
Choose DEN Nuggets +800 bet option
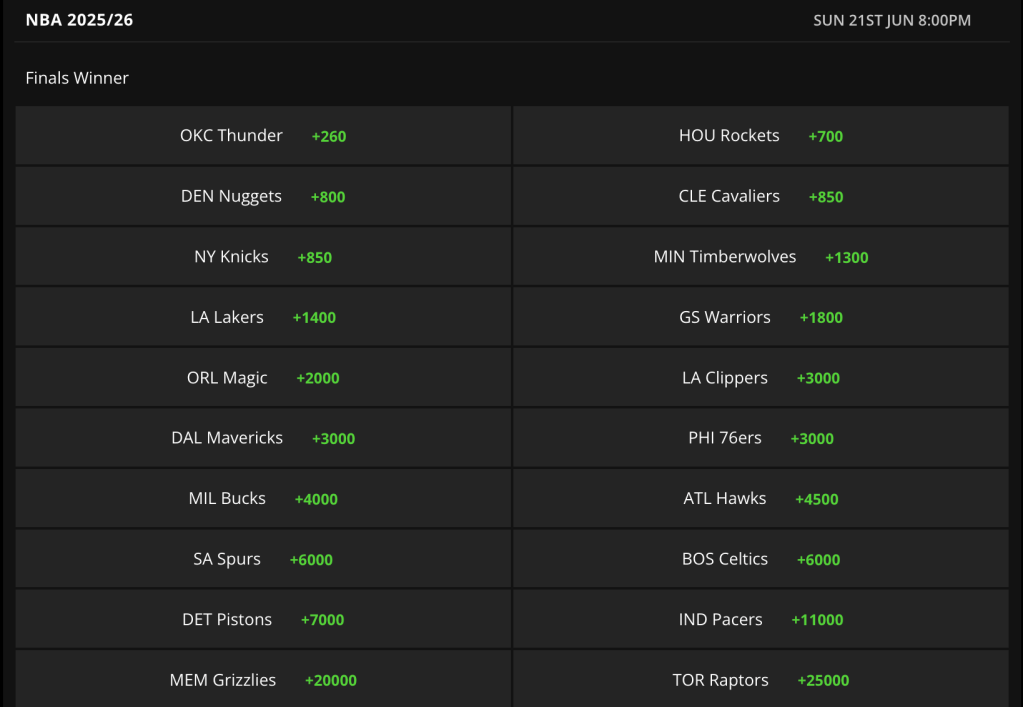[263, 196]
